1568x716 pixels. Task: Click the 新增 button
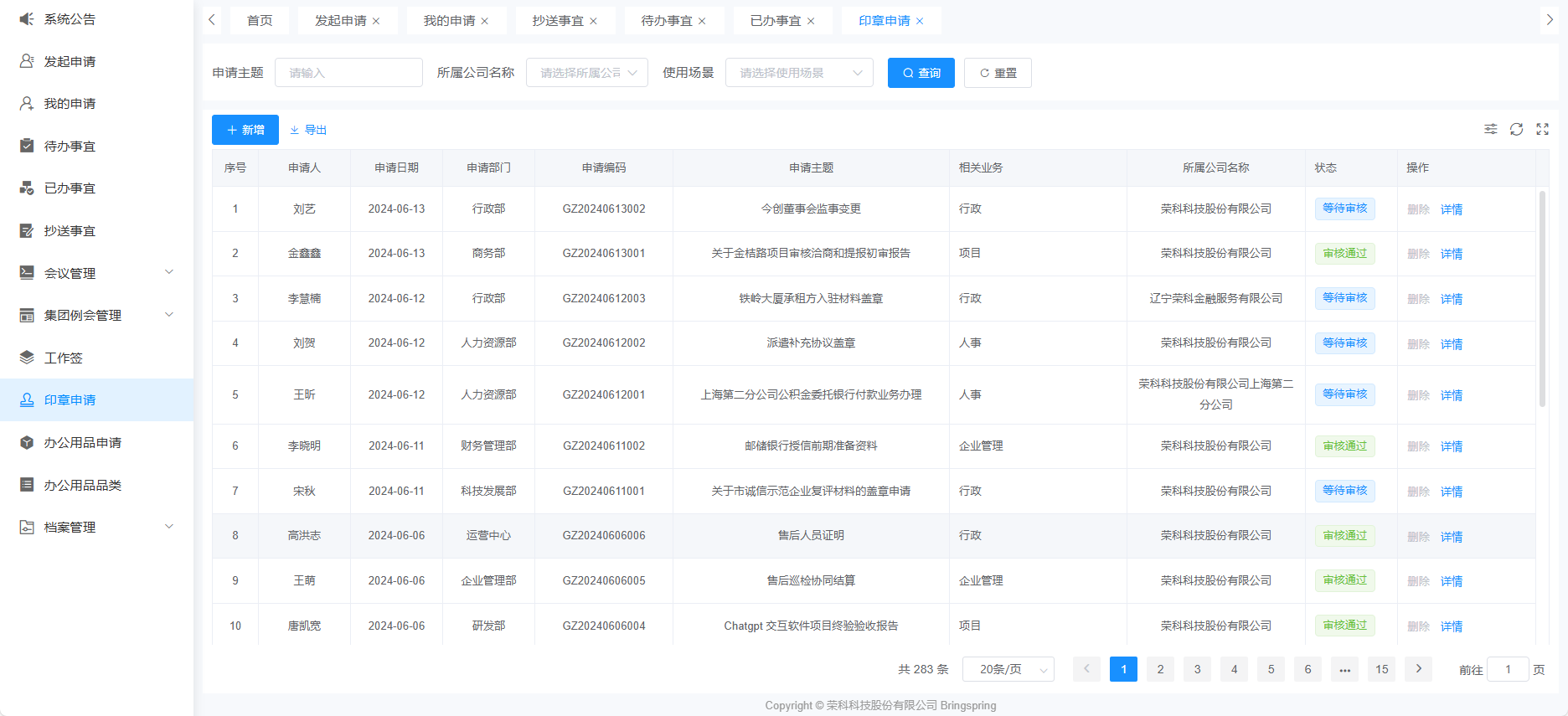(245, 130)
